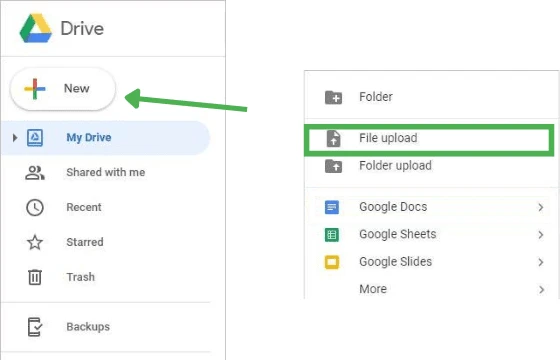Click the Google Slides icon

pos(332,262)
